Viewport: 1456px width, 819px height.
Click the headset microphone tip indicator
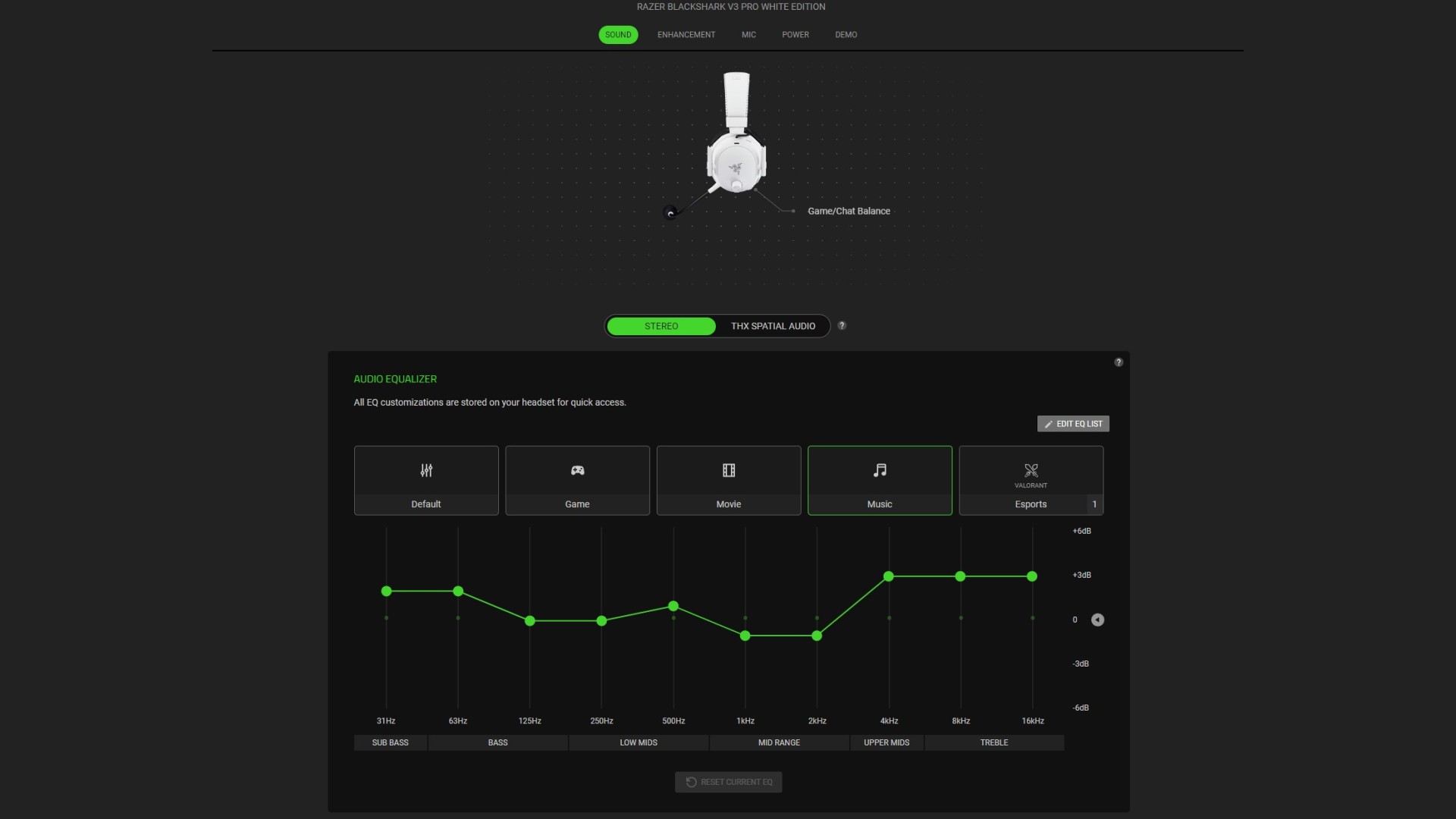point(670,212)
